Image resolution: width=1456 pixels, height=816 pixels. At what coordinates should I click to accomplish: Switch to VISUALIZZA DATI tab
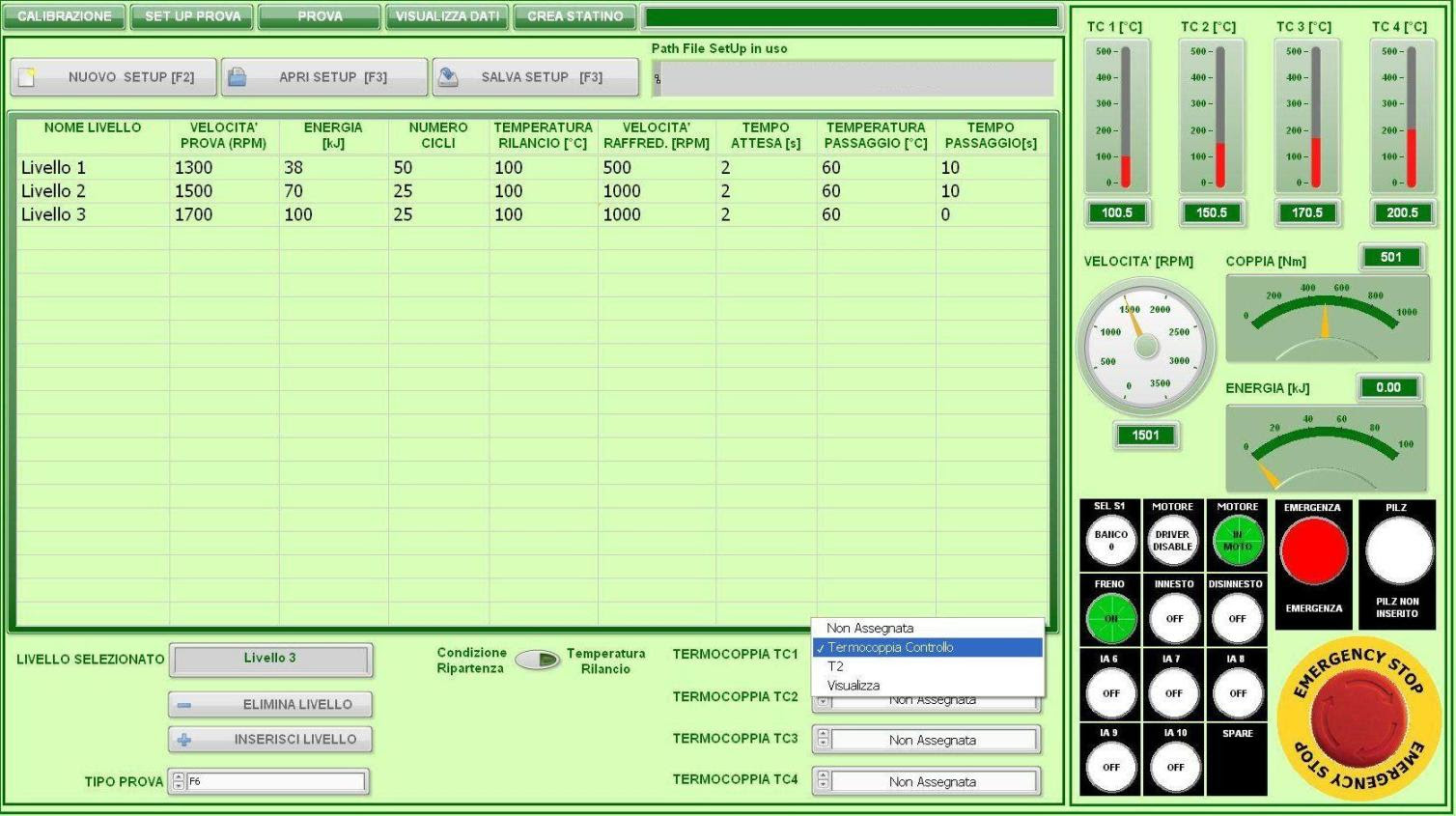(447, 16)
